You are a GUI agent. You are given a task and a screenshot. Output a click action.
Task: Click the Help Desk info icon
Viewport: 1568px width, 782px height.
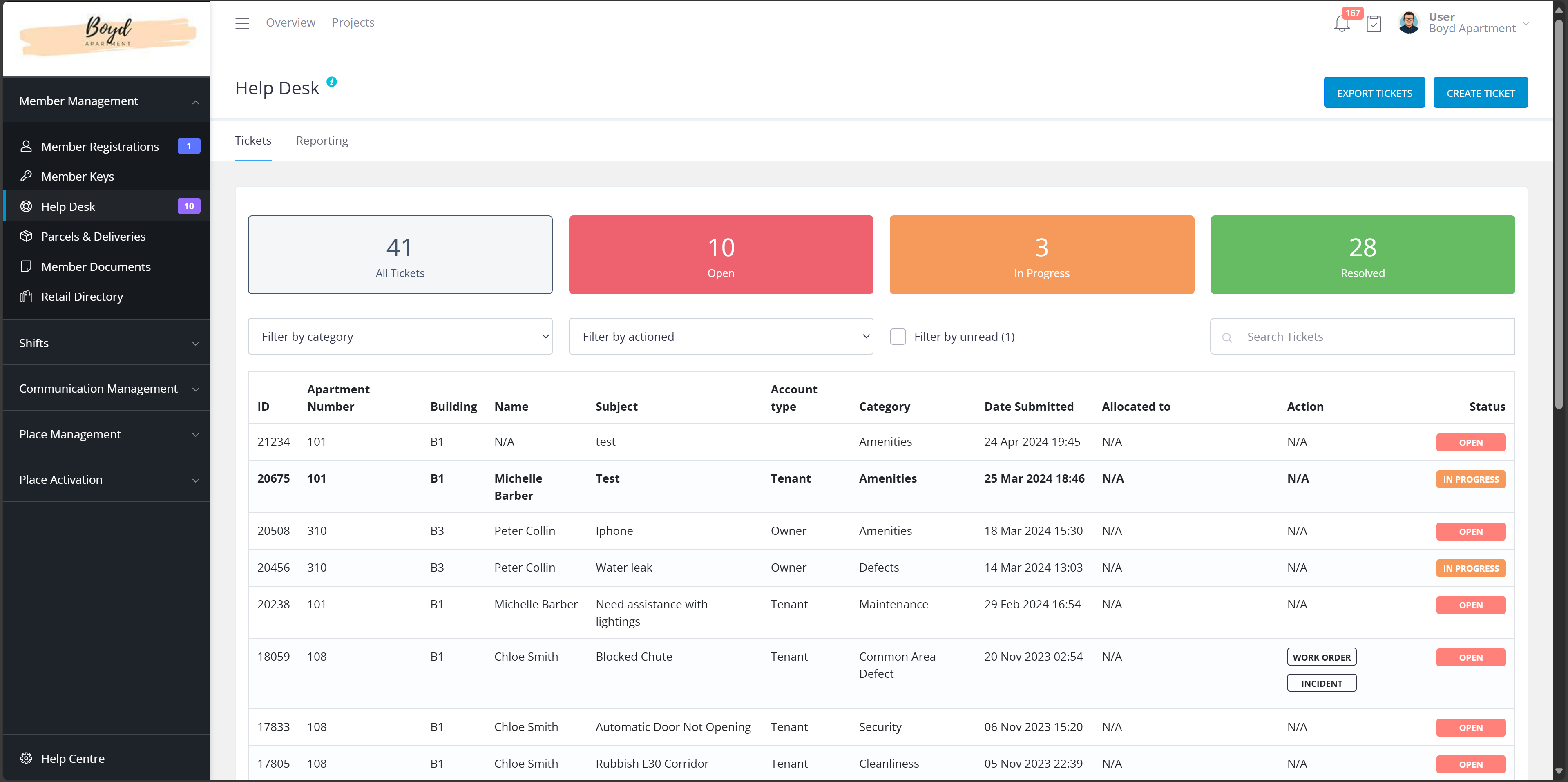[x=332, y=82]
